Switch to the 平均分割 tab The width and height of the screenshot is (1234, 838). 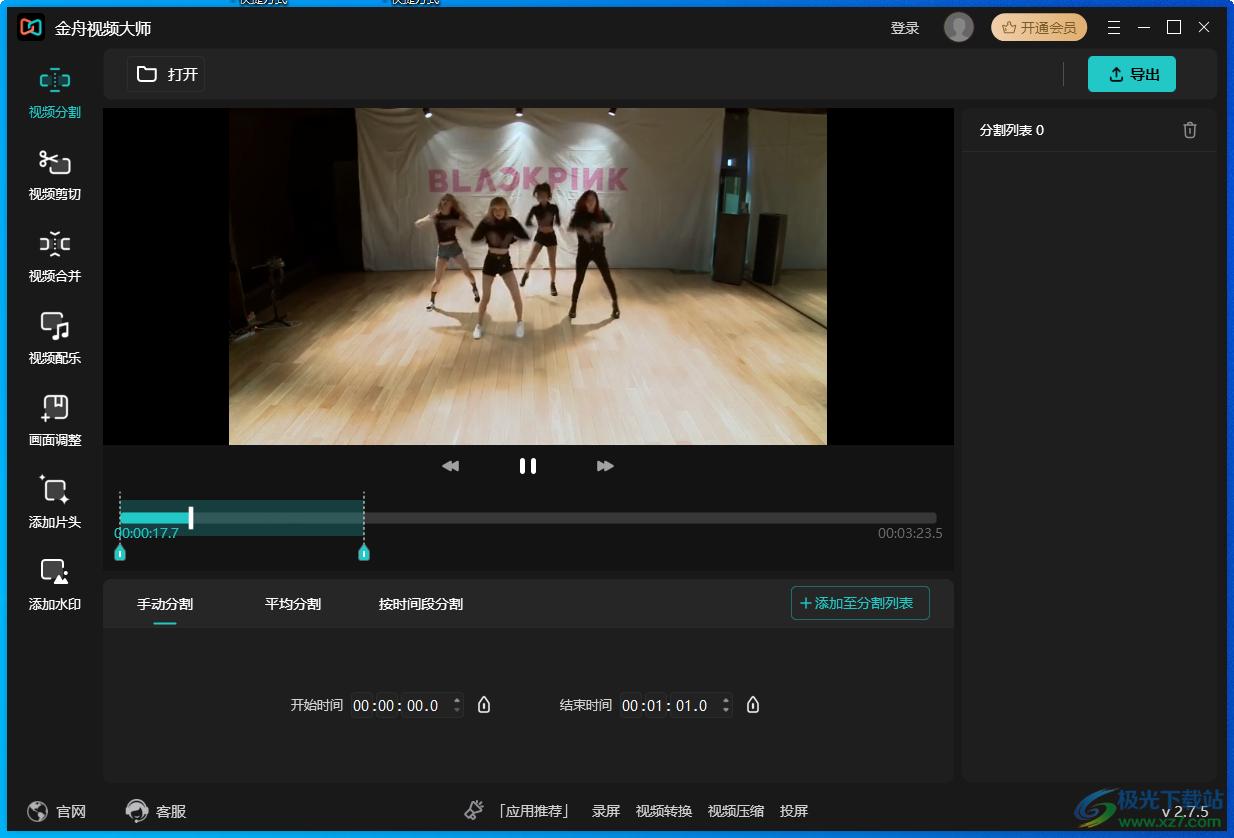[x=293, y=604]
